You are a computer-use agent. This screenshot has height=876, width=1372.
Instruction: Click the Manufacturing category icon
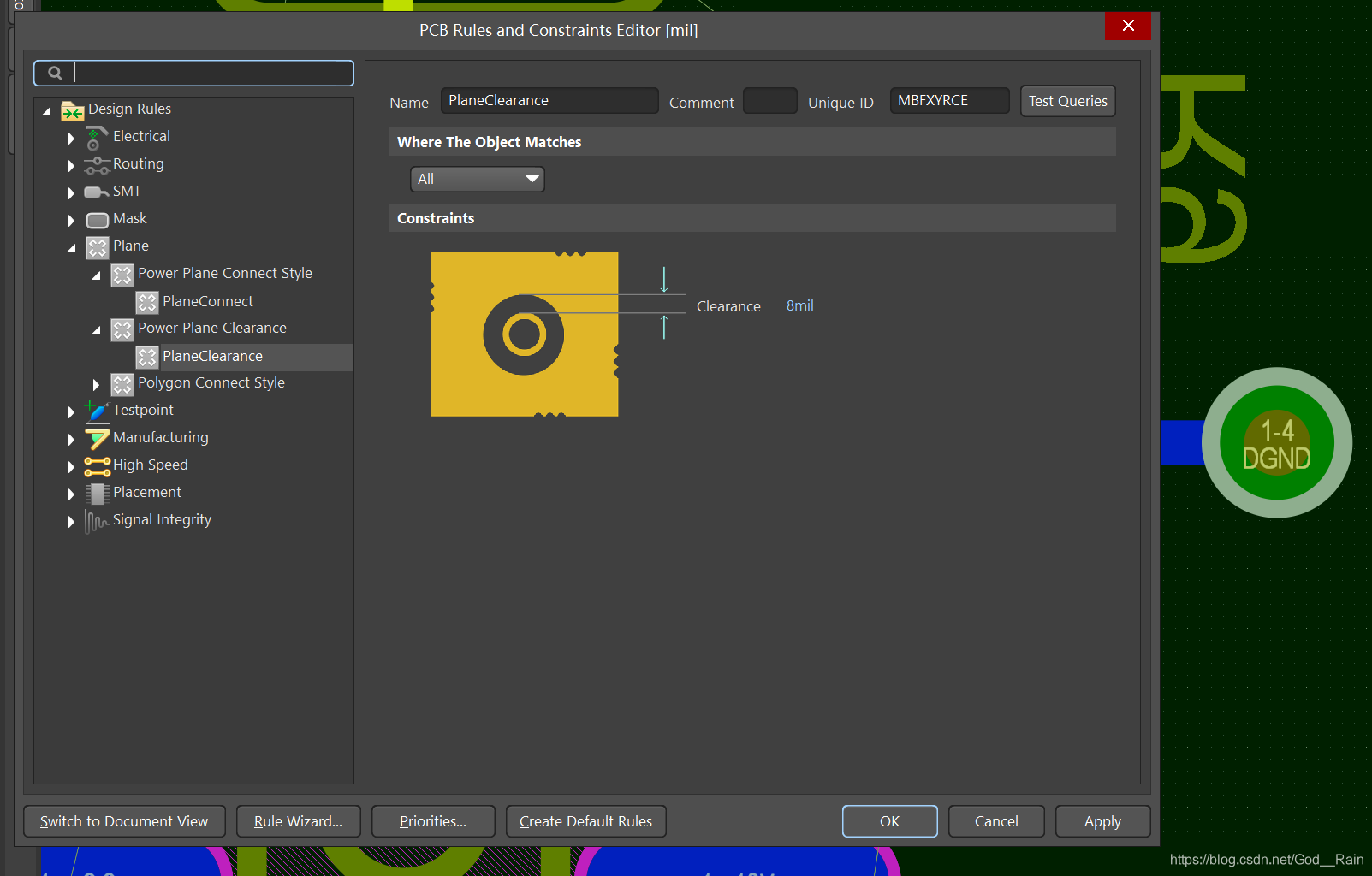tap(98, 439)
